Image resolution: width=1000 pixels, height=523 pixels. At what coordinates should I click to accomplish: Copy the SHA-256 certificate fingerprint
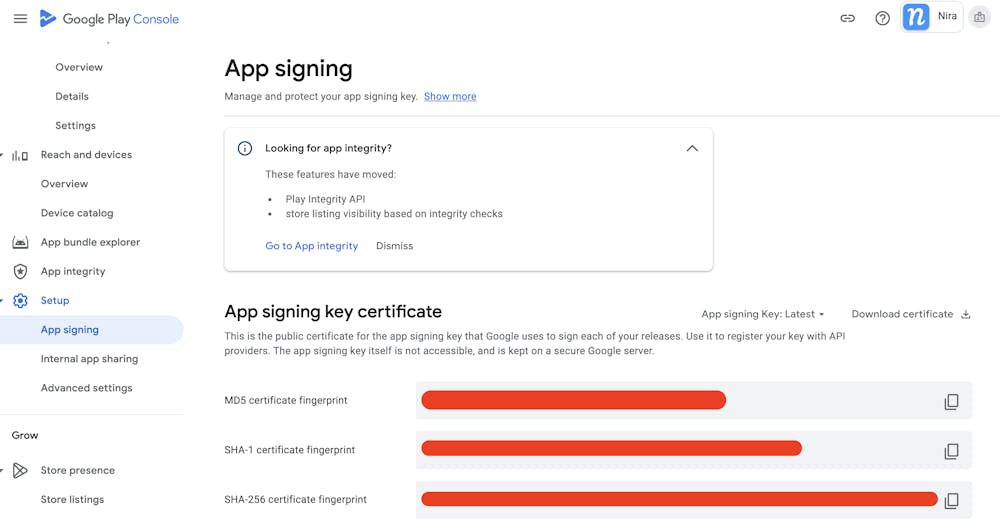click(x=951, y=500)
